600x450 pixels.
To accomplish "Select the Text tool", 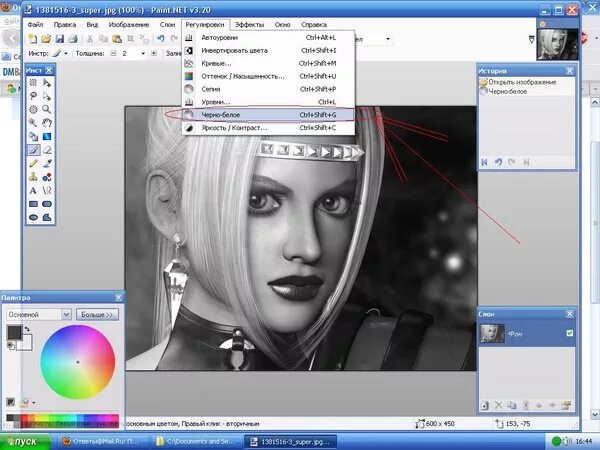I will [34, 190].
